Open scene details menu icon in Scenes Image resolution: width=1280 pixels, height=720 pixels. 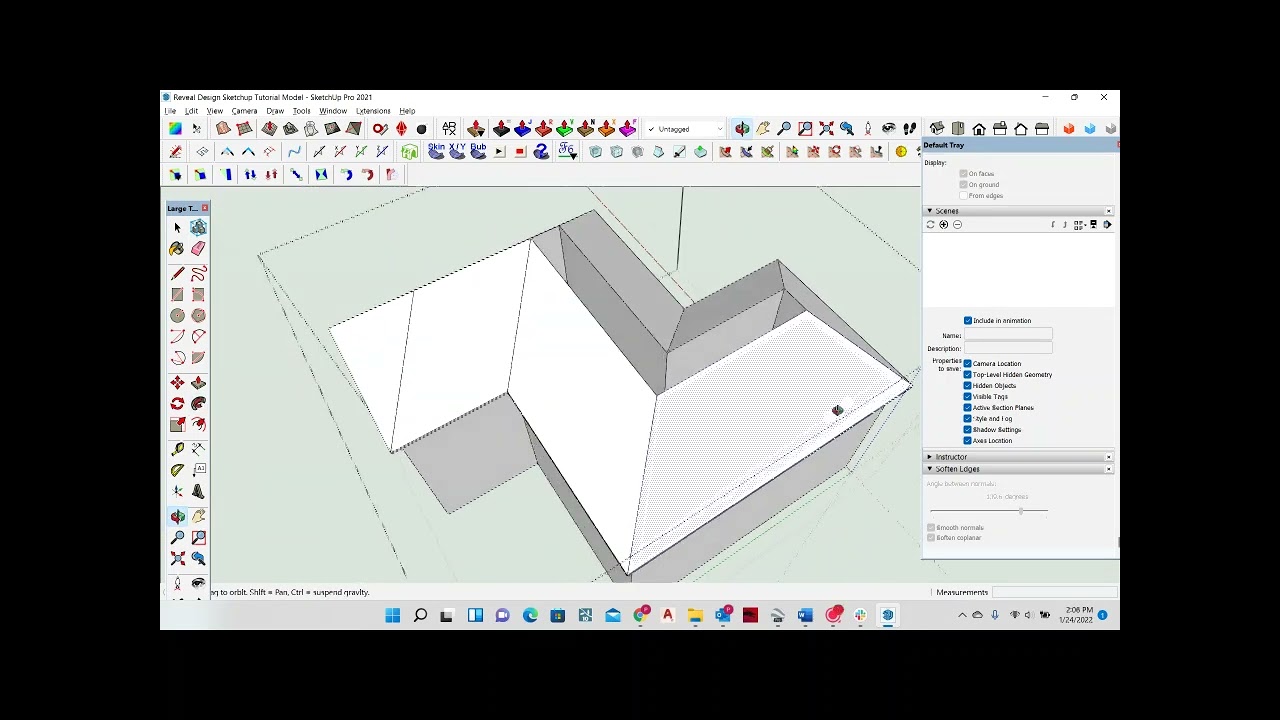pyautogui.click(x=1107, y=225)
